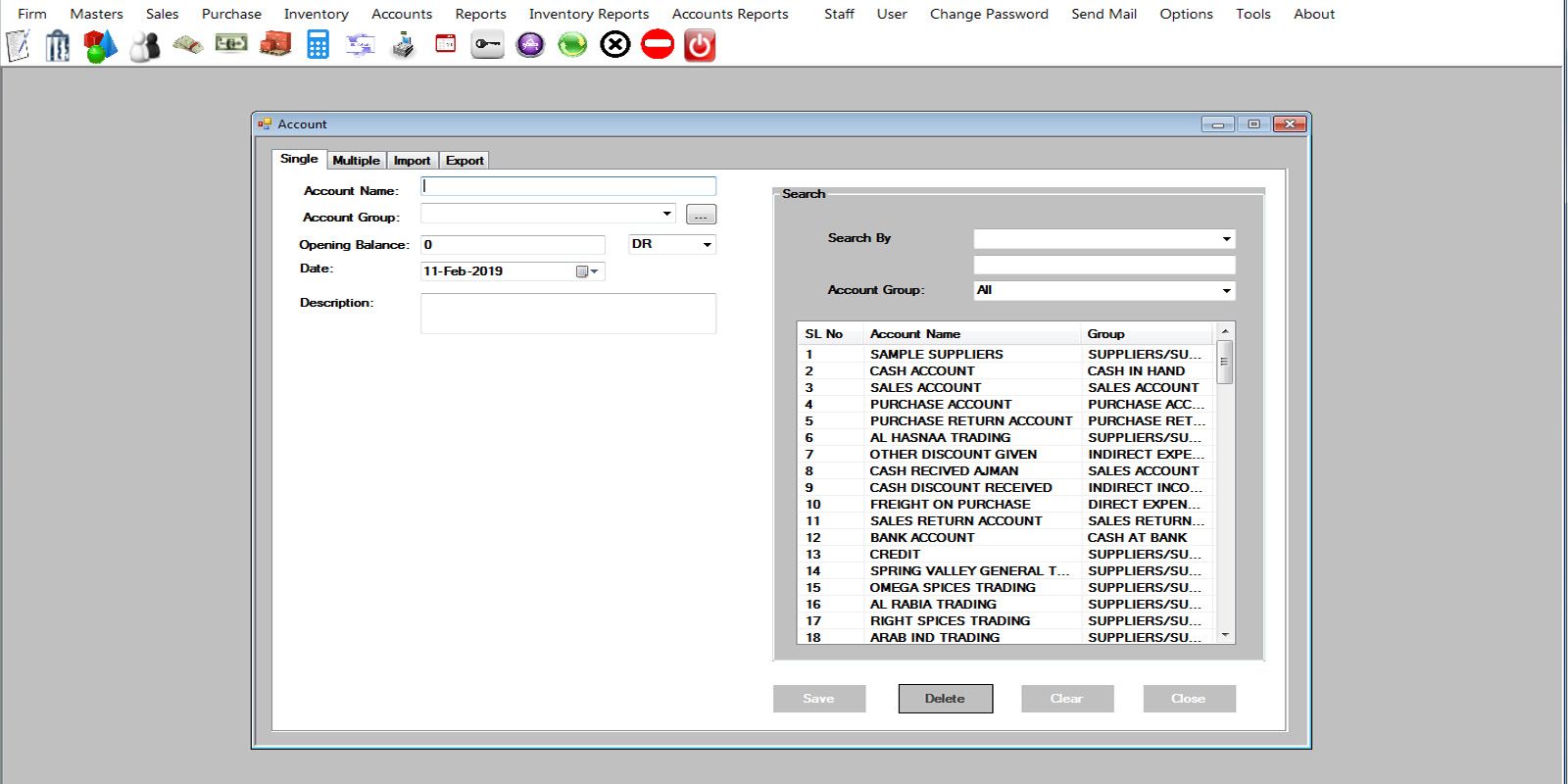
Task: Click the Clear button
Action: point(1067,699)
